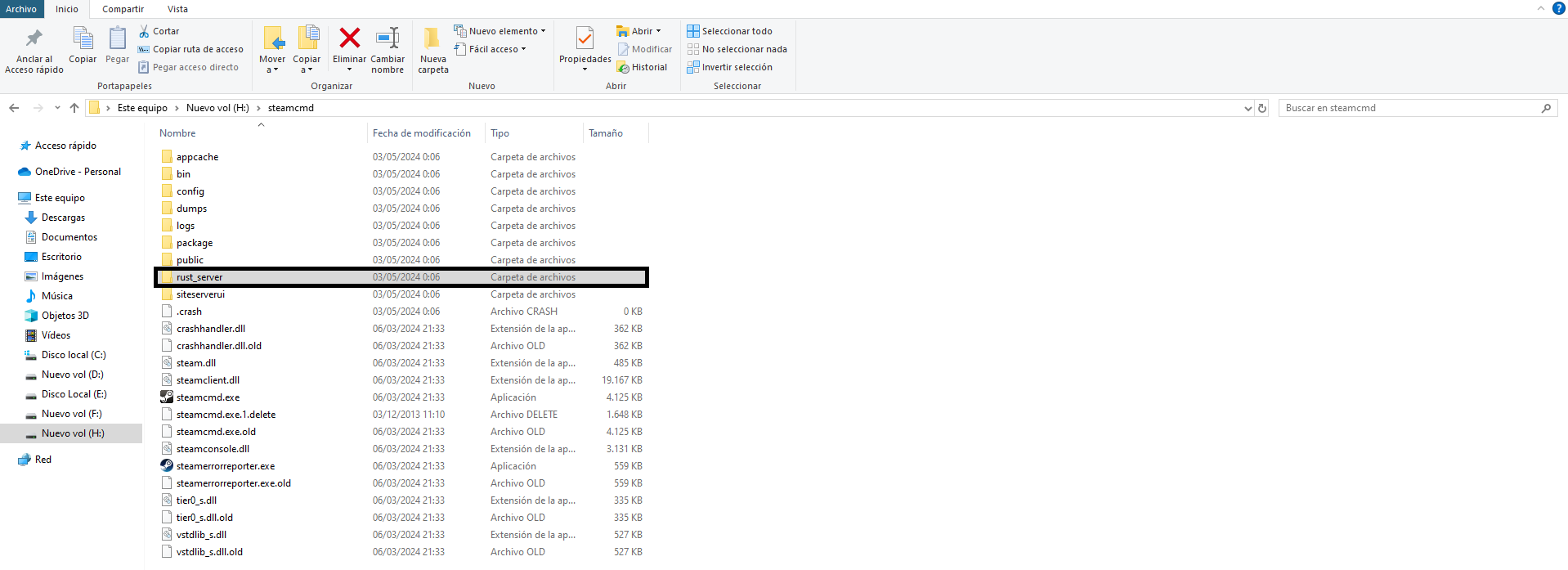Click Nuevo vol (H:) in address bar

coord(217,108)
